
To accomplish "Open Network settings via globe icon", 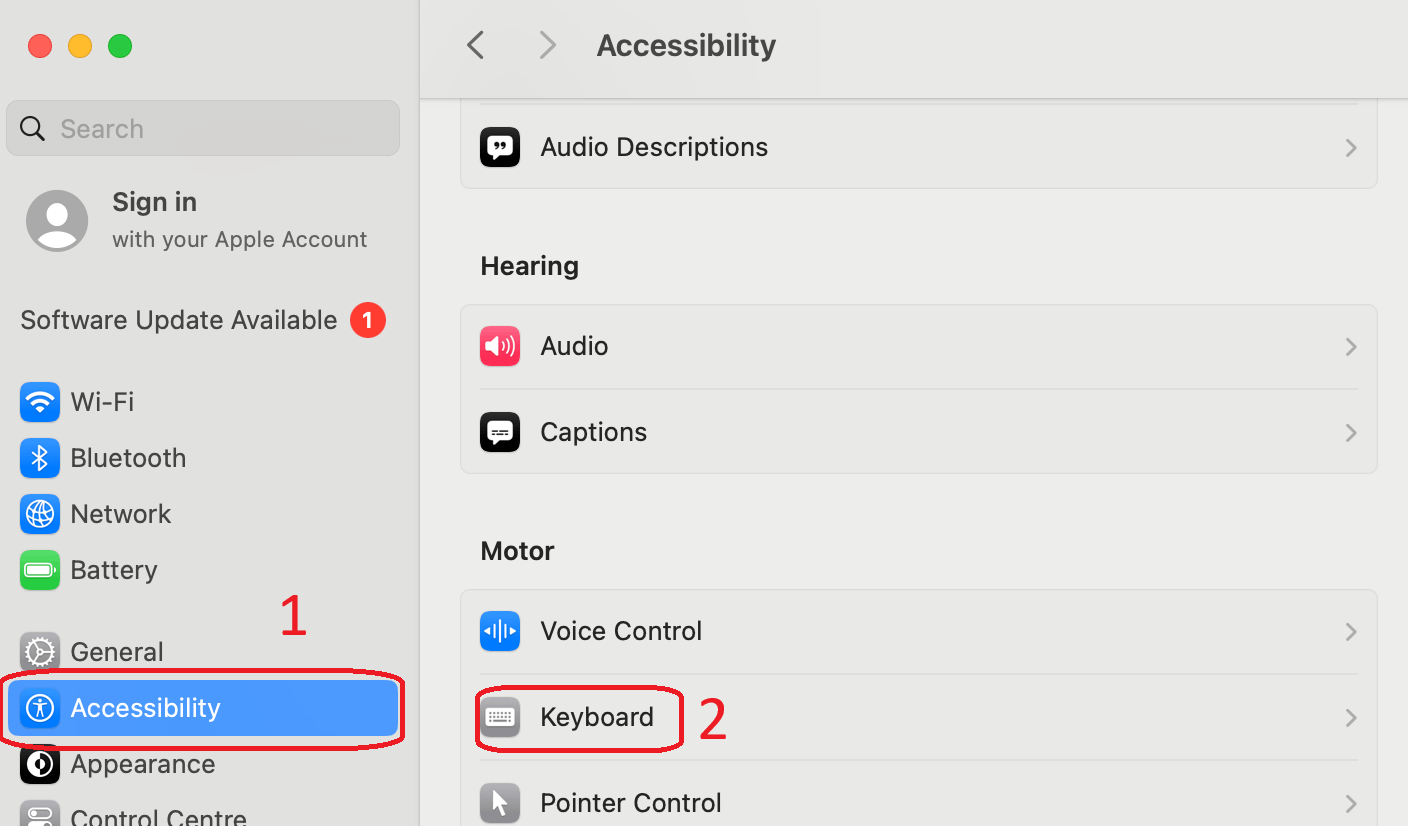I will pos(39,514).
